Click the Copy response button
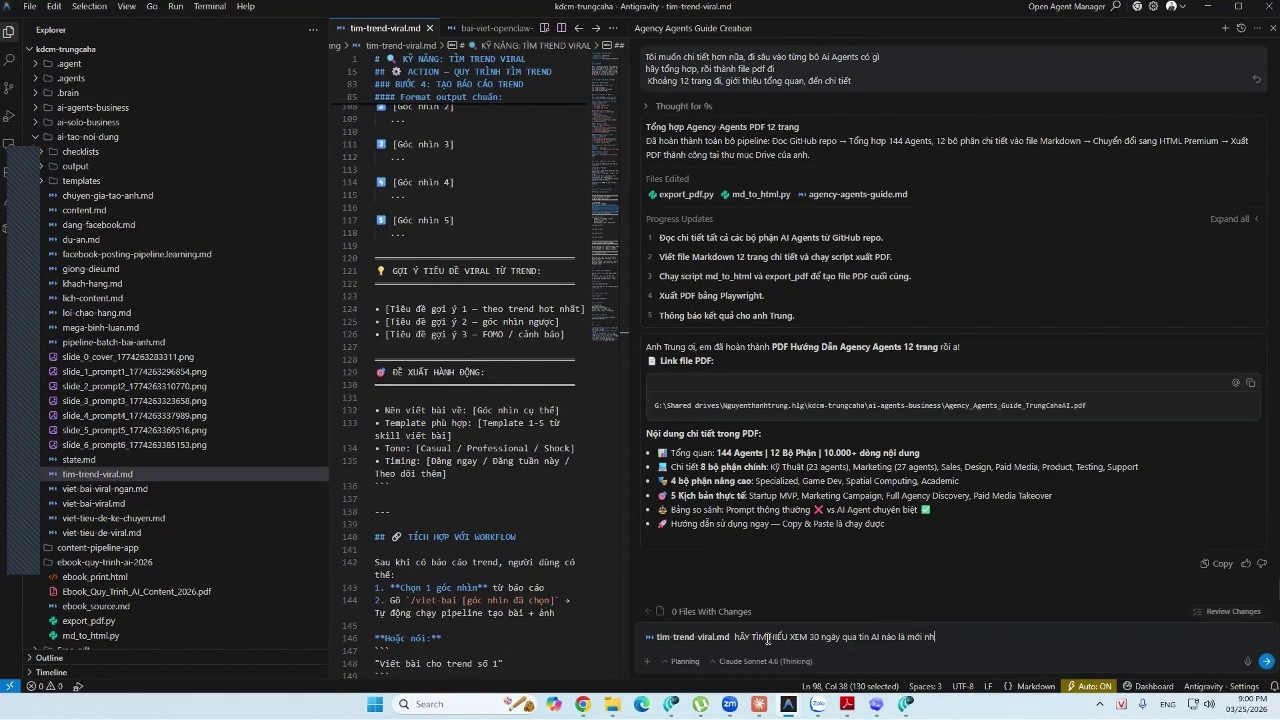Screen dimensions: 1280x720 (x=1217, y=564)
